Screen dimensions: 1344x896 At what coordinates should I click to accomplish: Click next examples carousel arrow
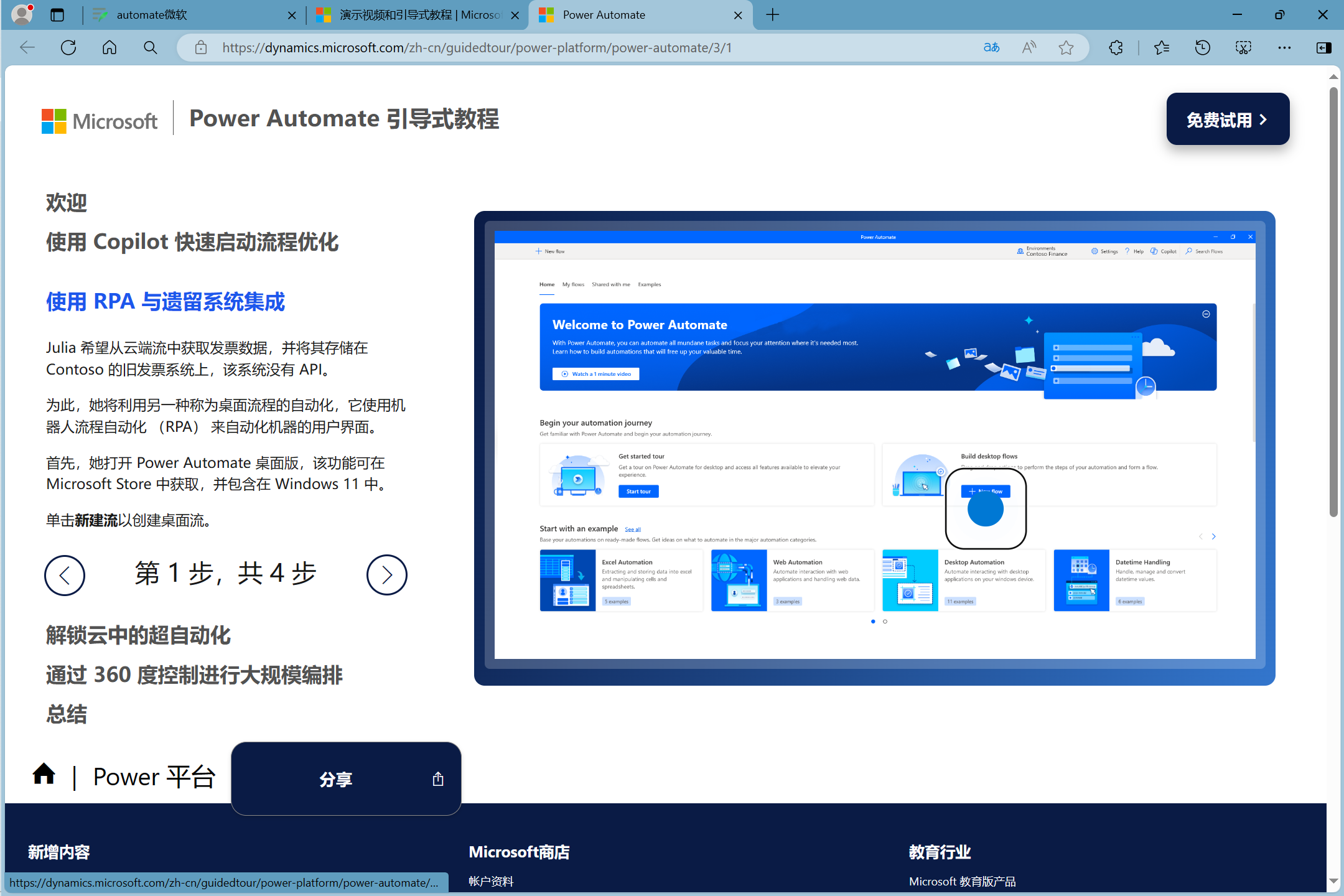[x=1213, y=536]
